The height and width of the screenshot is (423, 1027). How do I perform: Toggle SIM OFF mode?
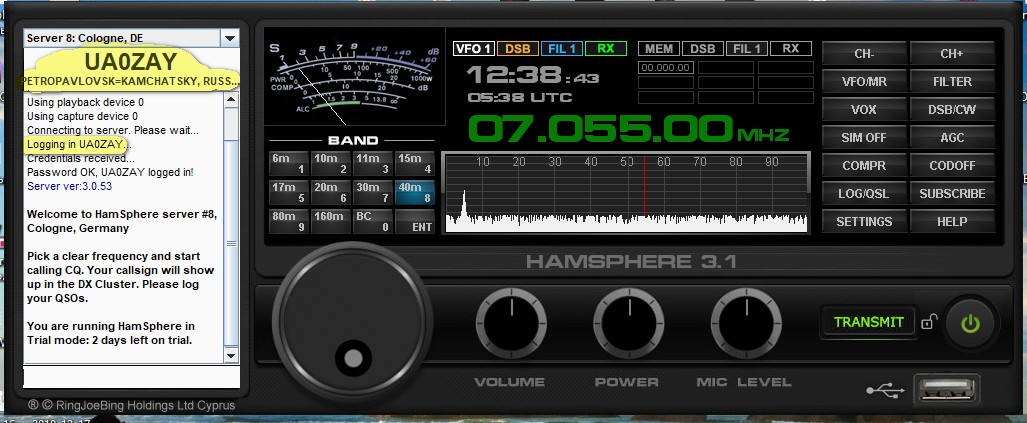coord(864,137)
